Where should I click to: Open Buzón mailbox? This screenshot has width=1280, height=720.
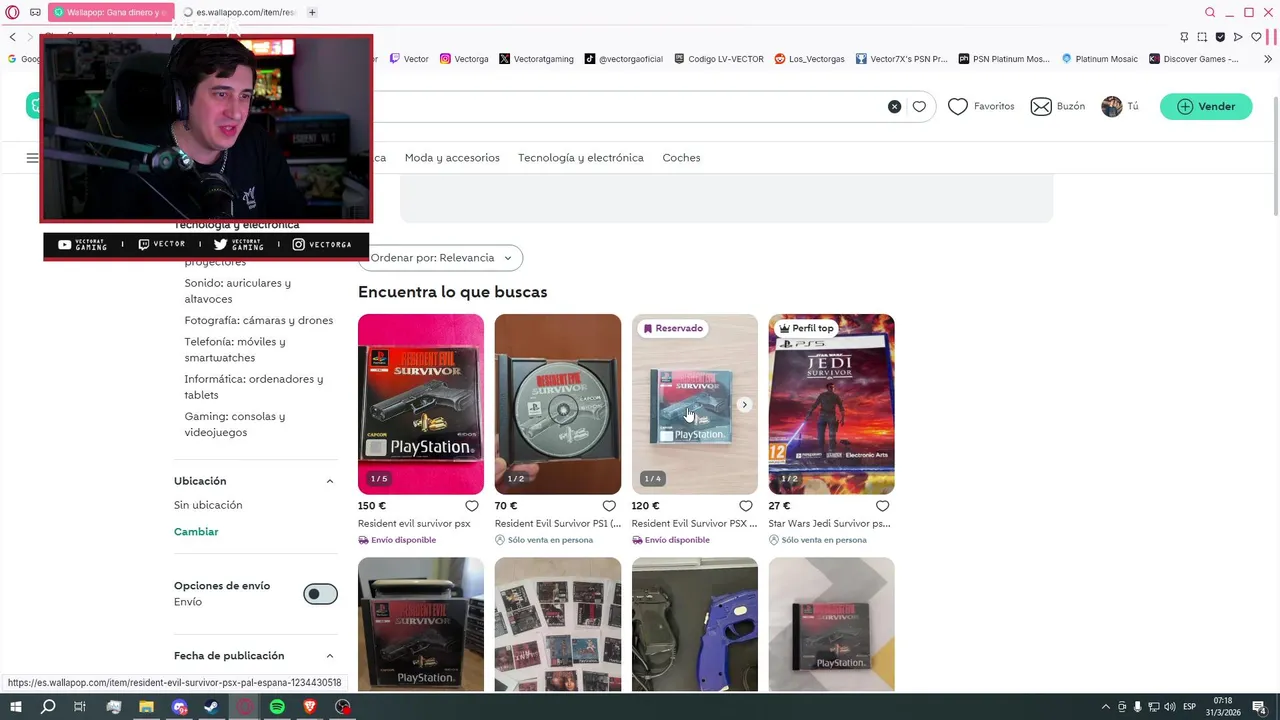(1058, 106)
